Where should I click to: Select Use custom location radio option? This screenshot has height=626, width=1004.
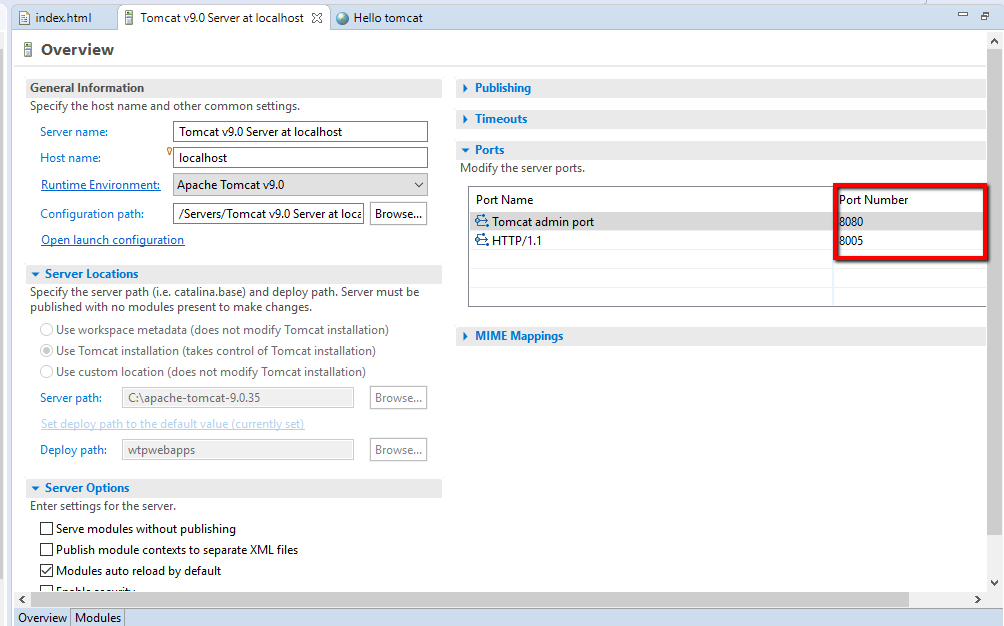click(46, 372)
